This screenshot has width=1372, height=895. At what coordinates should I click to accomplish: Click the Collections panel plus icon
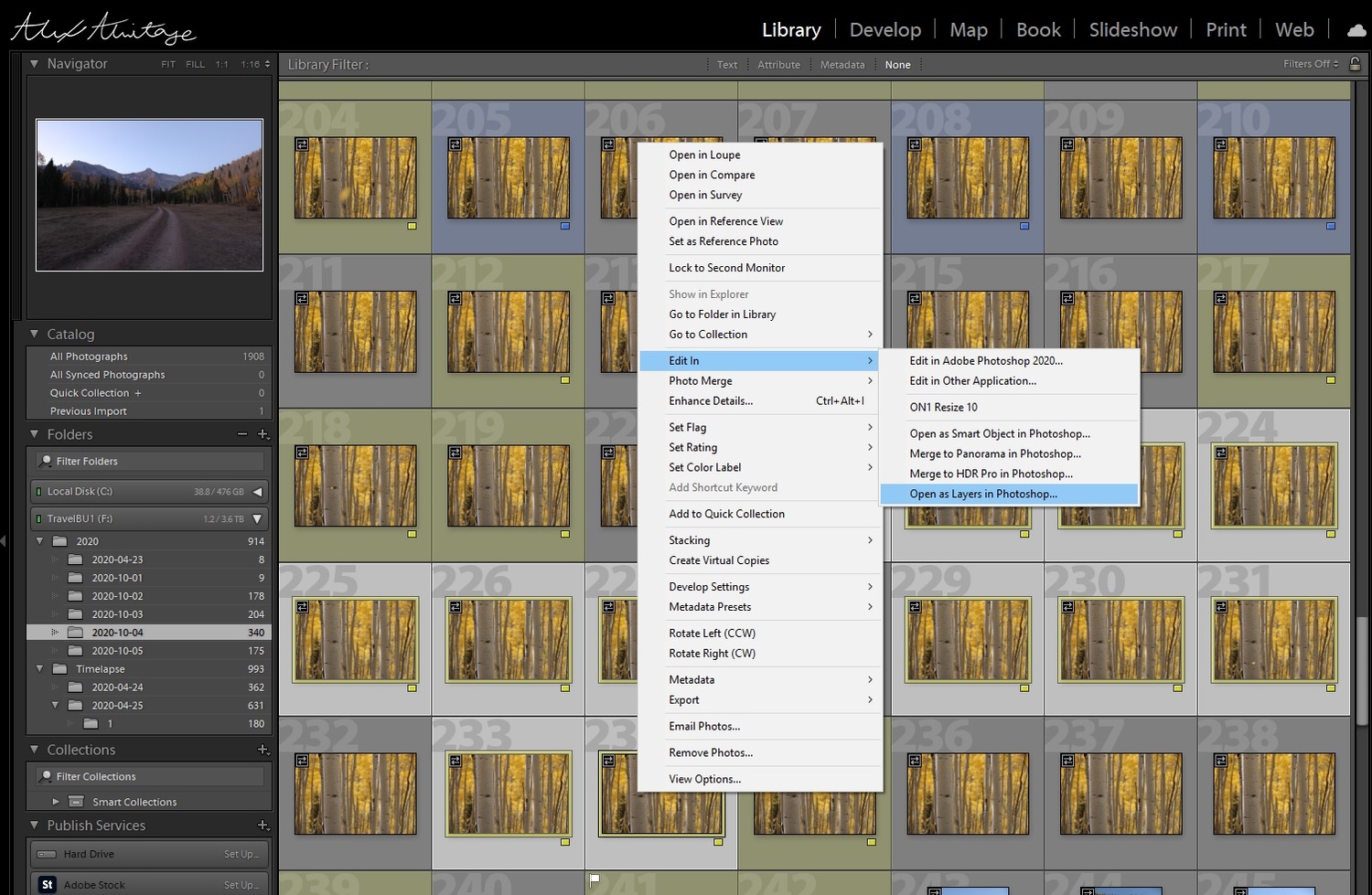[x=263, y=750]
